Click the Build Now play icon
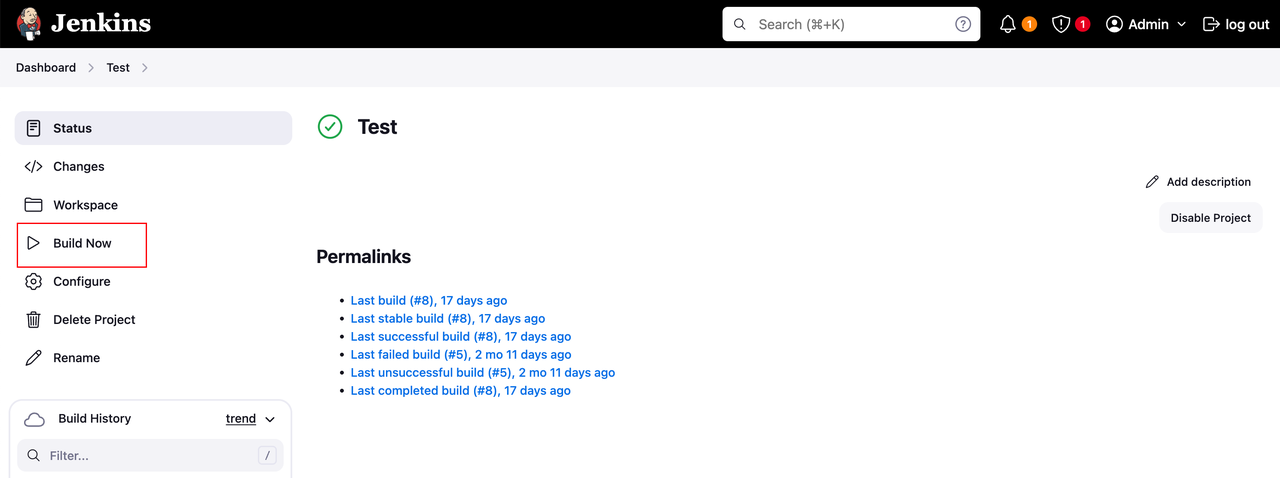 [x=33, y=243]
